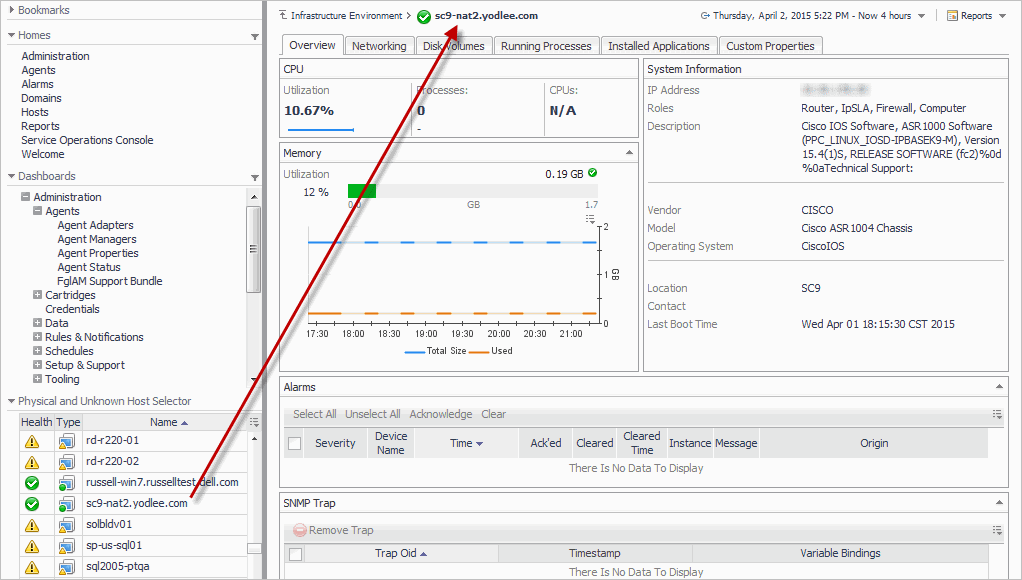This screenshot has width=1022, height=580.
Task: Click the Remove Trap red icon
Action: click(x=300, y=530)
